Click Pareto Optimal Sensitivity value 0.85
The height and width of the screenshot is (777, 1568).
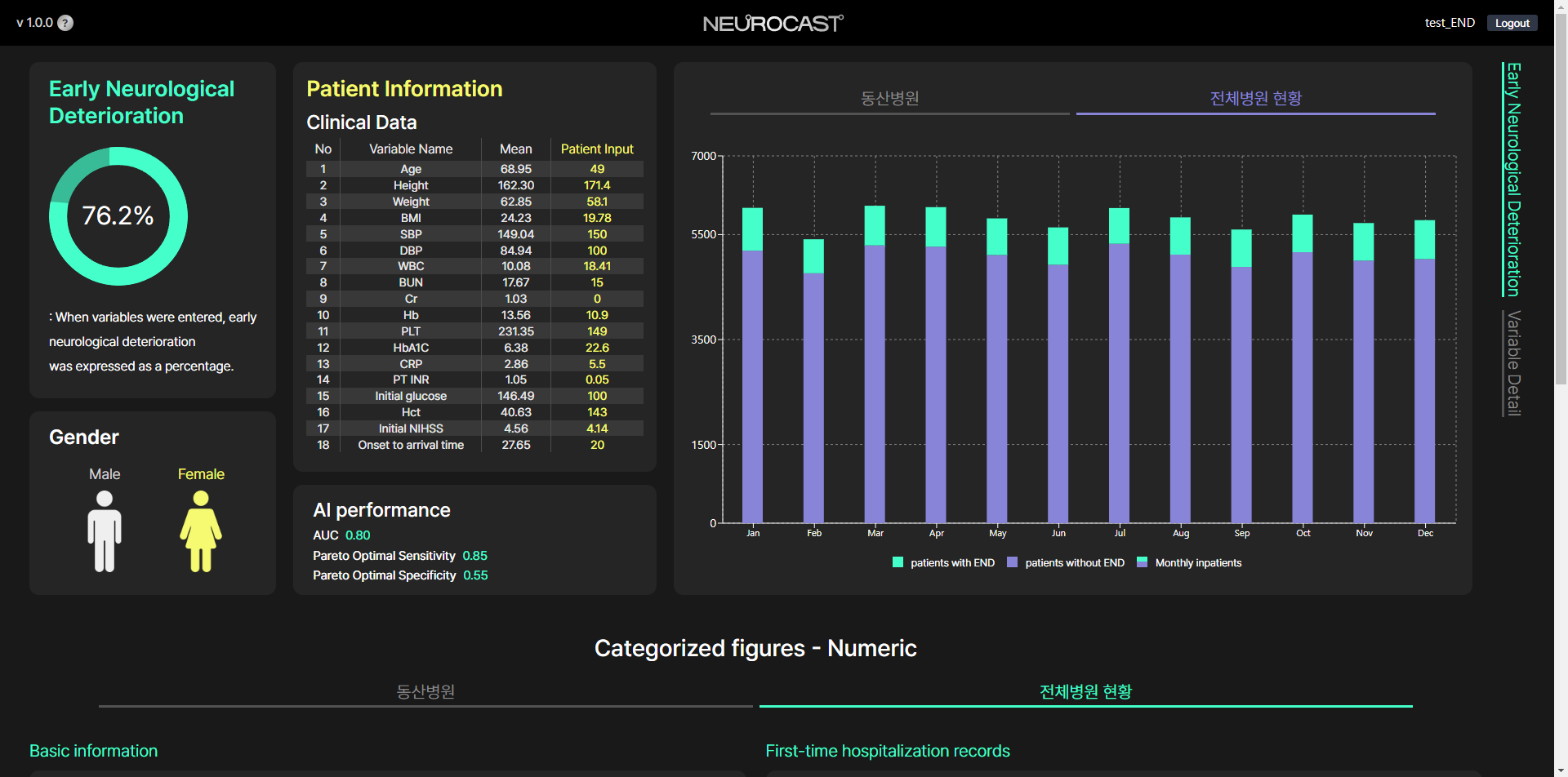474,556
